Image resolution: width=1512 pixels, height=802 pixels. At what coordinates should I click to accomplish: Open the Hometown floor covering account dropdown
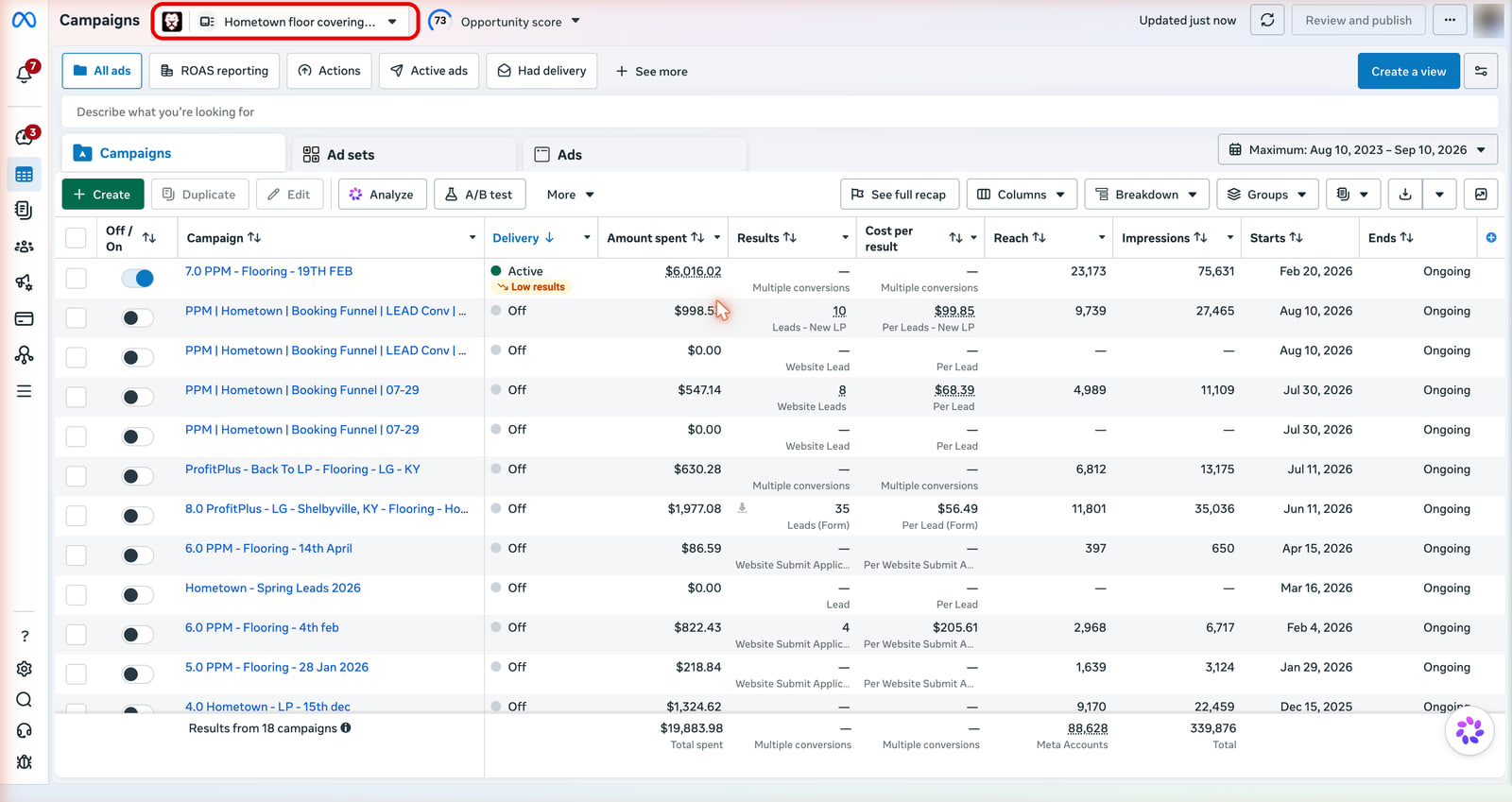click(x=299, y=22)
